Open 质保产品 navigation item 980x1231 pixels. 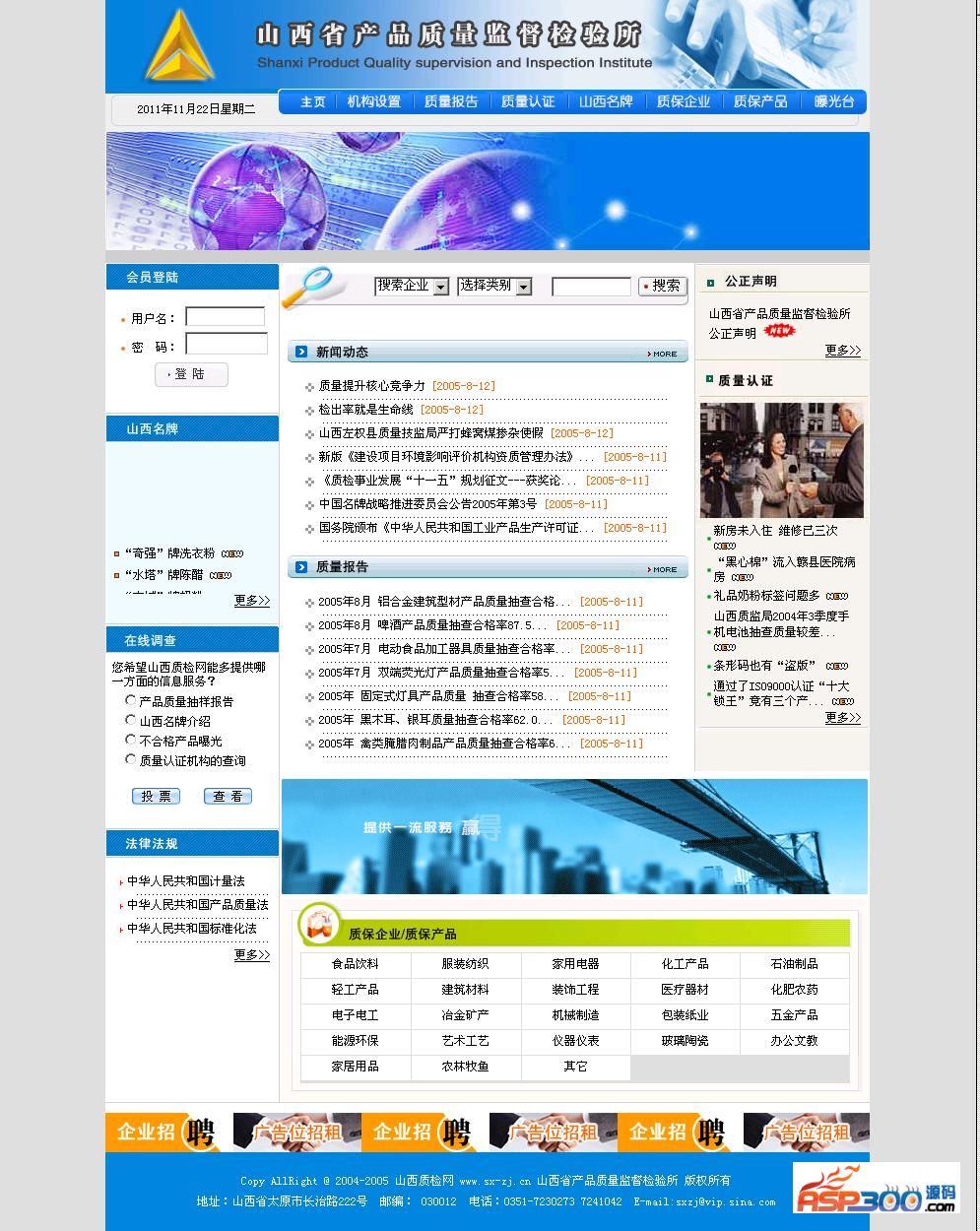pos(760,101)
